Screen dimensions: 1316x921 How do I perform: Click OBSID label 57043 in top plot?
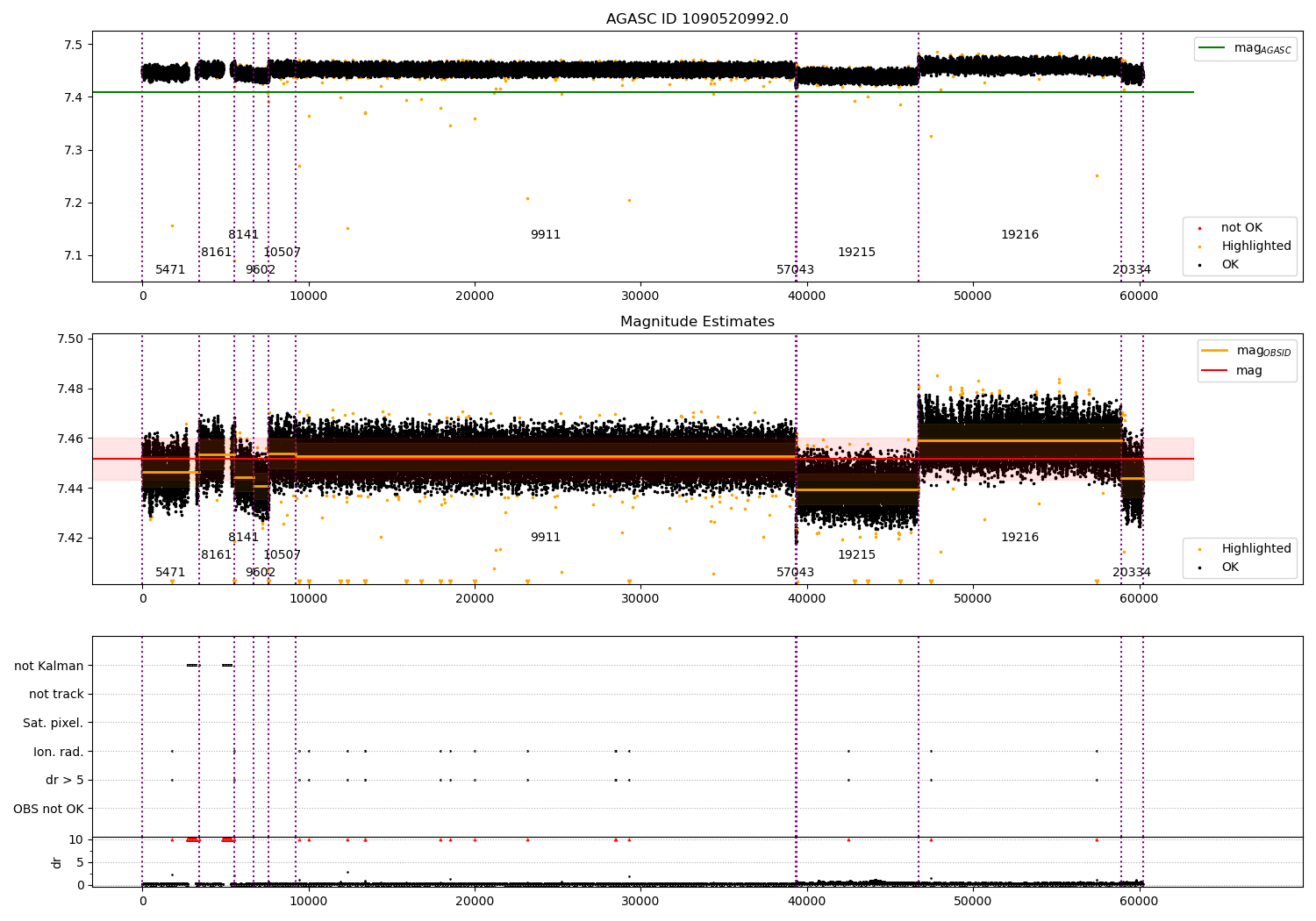tap(795, 270)
